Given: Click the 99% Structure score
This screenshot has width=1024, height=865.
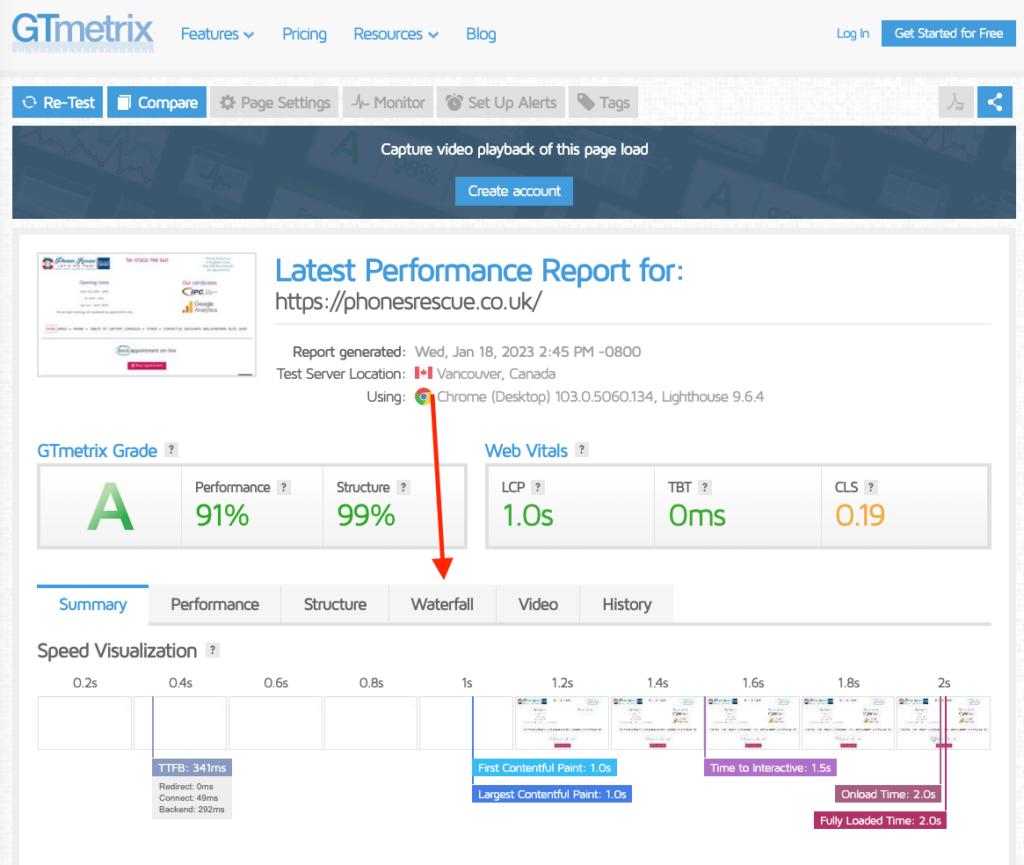Looking at the screenshot, I should click(366, 516).
